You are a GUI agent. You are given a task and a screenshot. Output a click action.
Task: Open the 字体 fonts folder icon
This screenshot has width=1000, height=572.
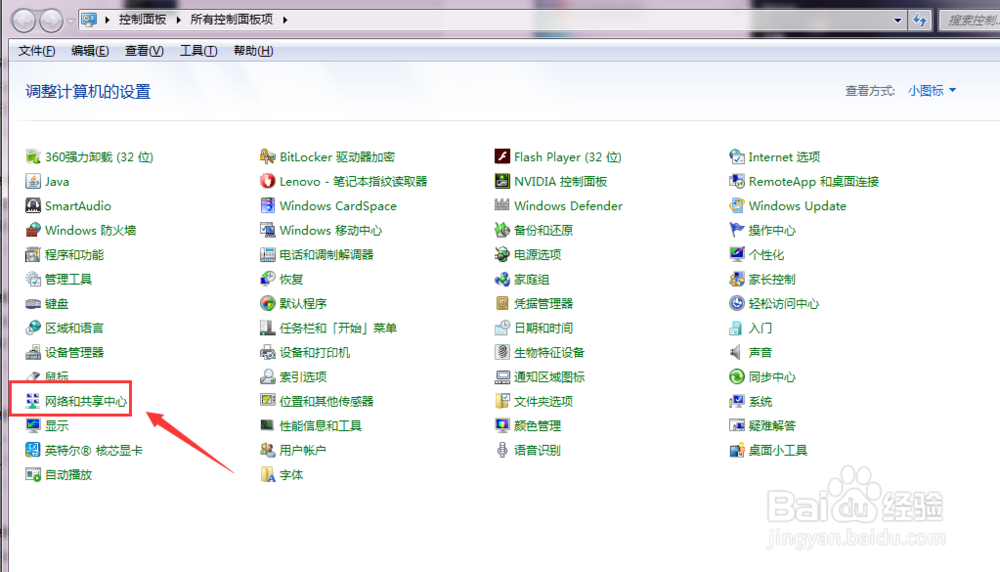[267, 474]
